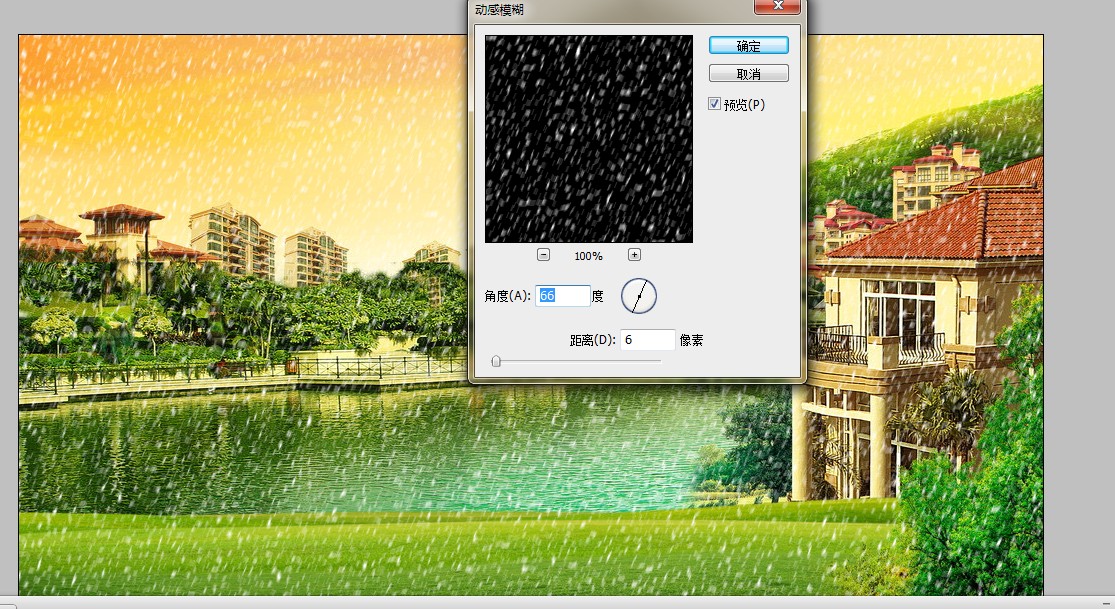This screenshot has height=609, width=1115.
Task: Toggle the 预览(P) preview checkbox
Action: click(714, 104)
